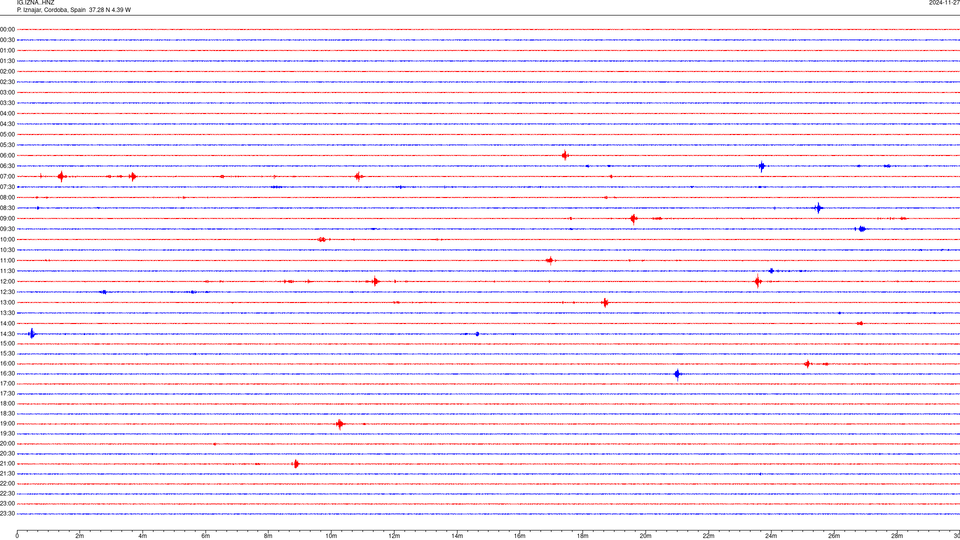The width and height of the screenshot is (960, 540).
Task: Select the "07:00" trace time label
Action: pos(7,176)
